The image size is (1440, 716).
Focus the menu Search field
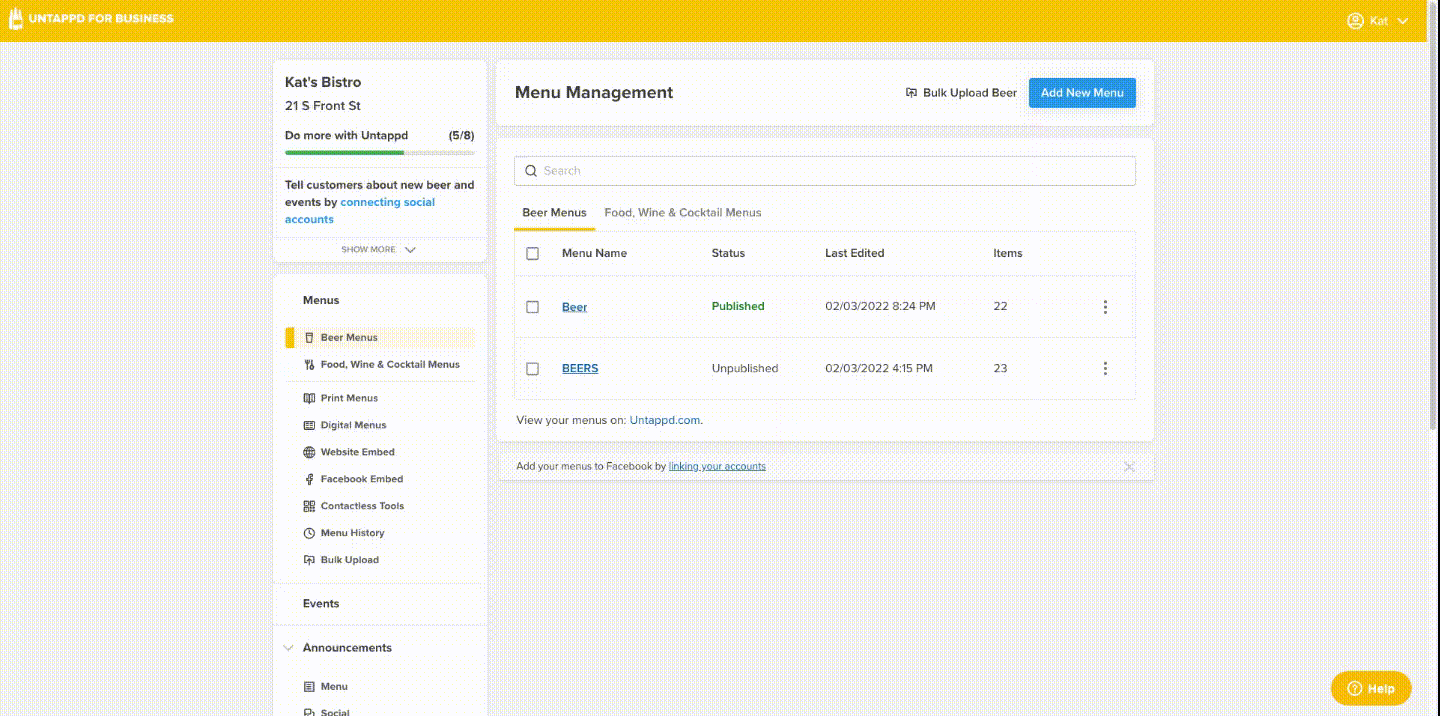tap(825, 171)
